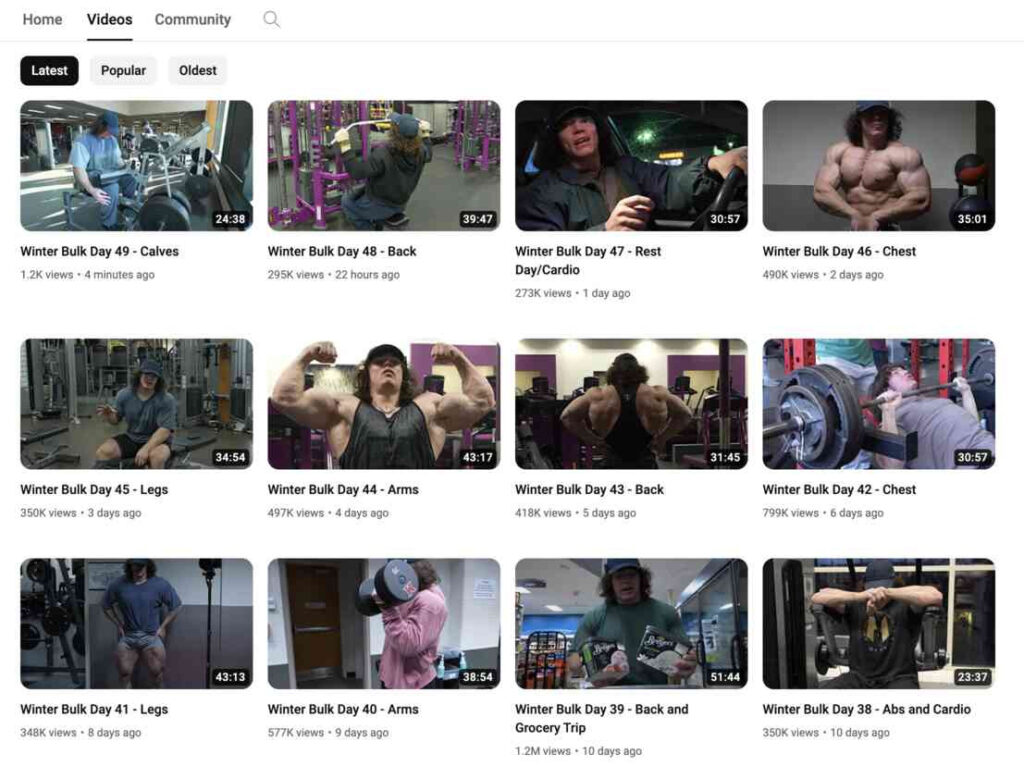The image size is (1024, 766).
Task: Click '1.2M views • 10 days ago' text
Action: 579,751
